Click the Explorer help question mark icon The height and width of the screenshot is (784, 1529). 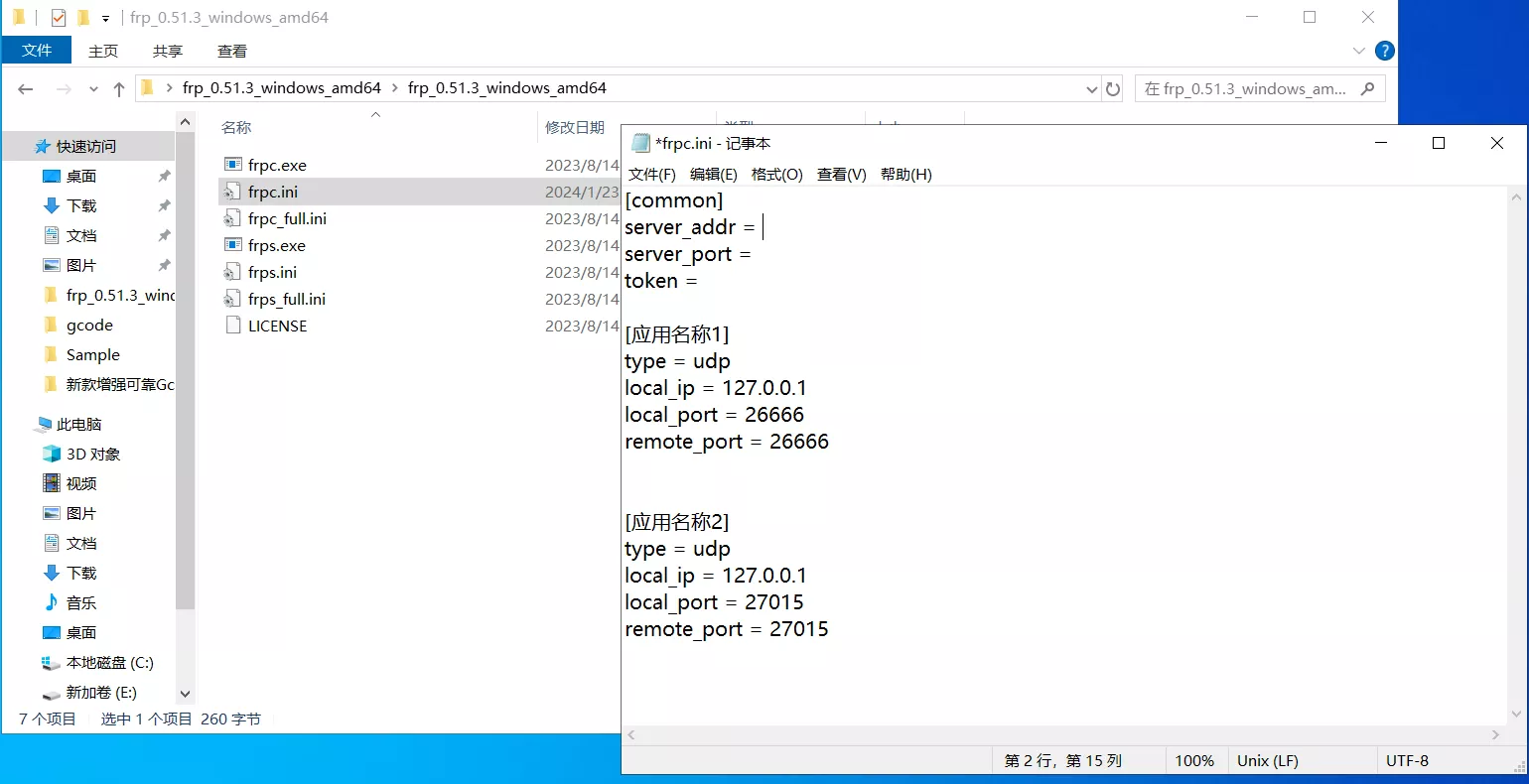click(1384, 51)
